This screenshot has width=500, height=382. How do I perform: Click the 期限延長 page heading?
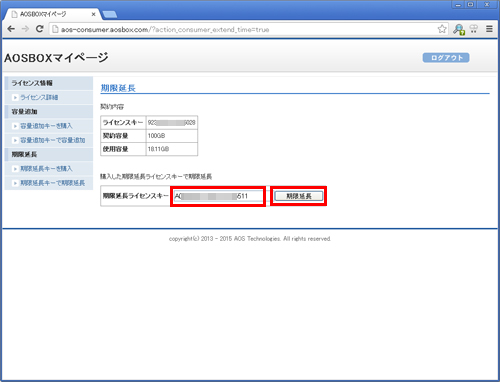[118, 88]
